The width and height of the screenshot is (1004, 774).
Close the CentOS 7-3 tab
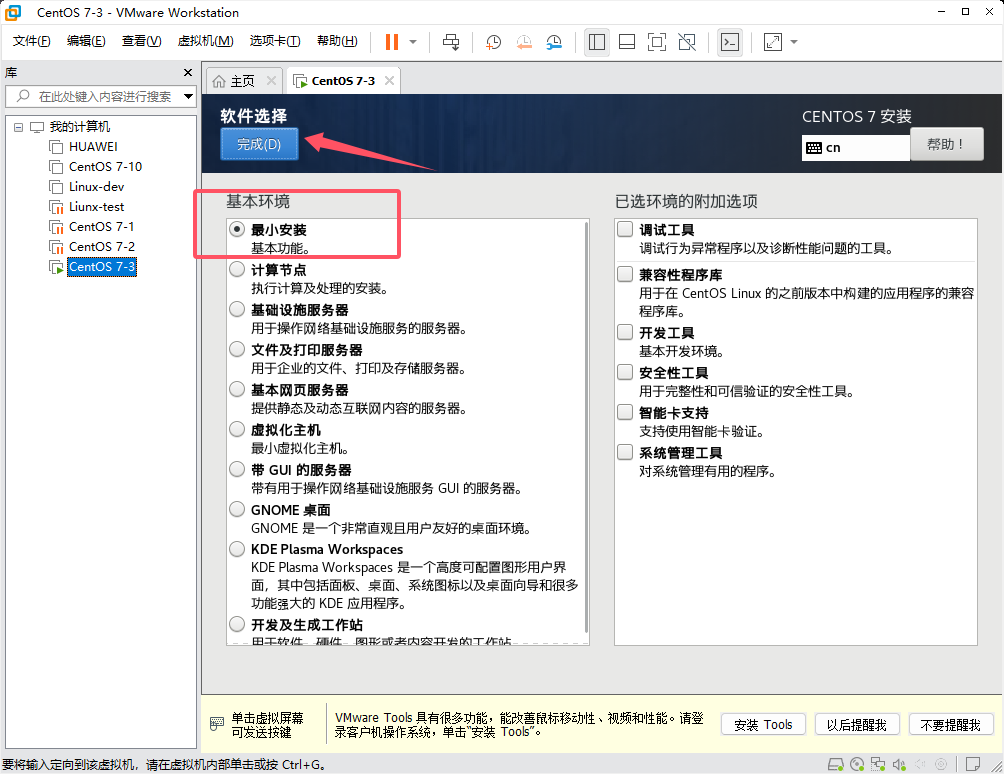[389, 81]
